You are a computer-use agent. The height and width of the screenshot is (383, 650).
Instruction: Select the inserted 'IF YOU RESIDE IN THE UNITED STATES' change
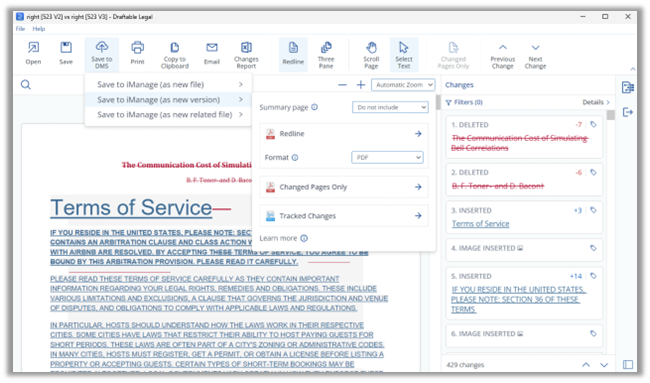coord(519,299)
